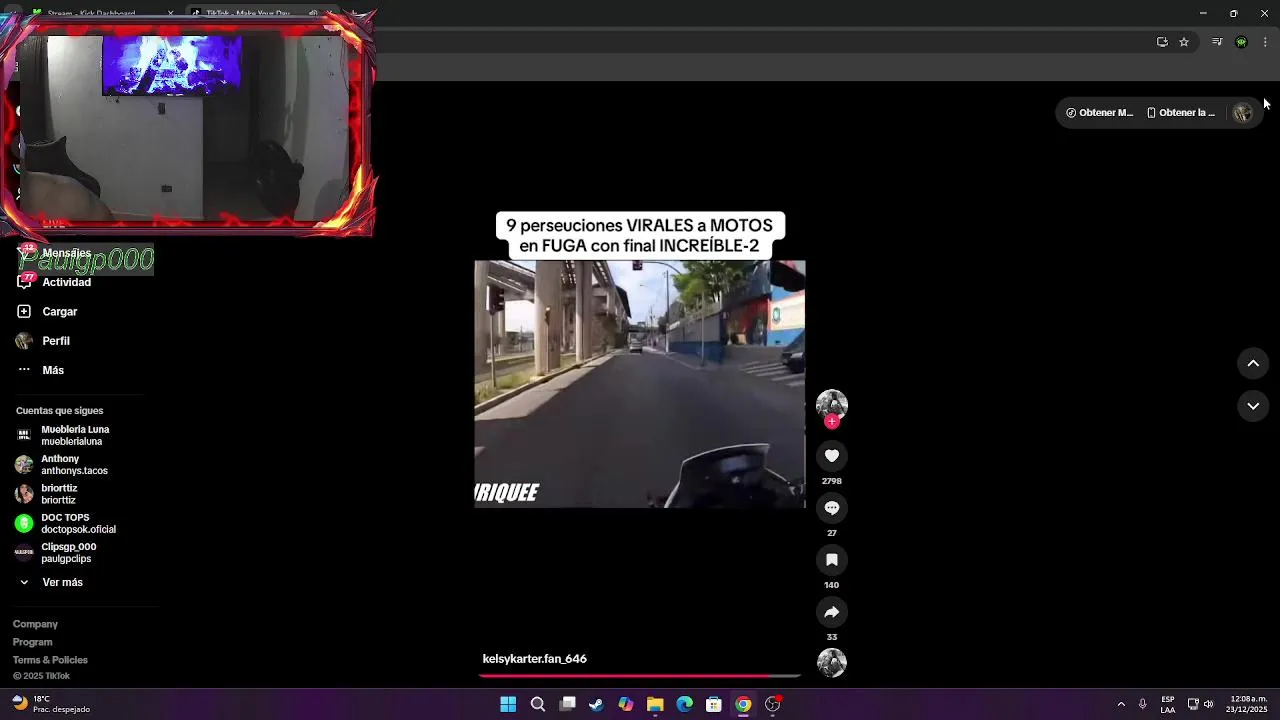
Task: Open Microsoft Edge from taskbar
Action: pos(684,704)
